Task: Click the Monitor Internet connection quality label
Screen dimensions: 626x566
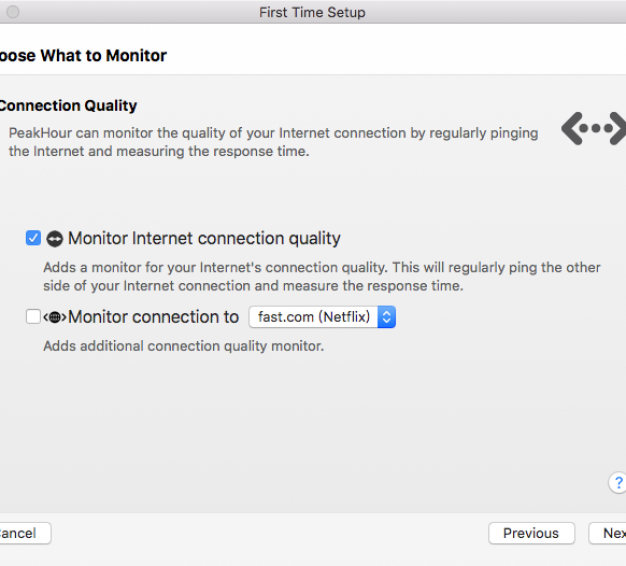Action: click(x=204, y=238)
